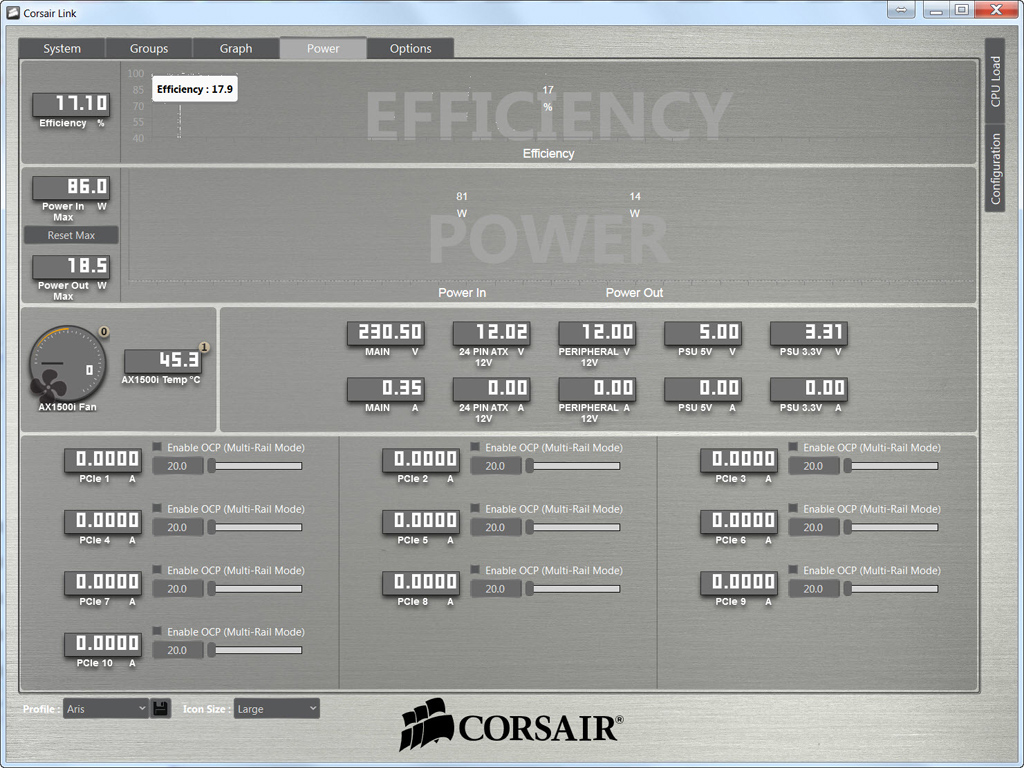Click the PSU 3.3V current 0.00 readout
This screenshot has height=768, width=1024.
pos(809,389)
